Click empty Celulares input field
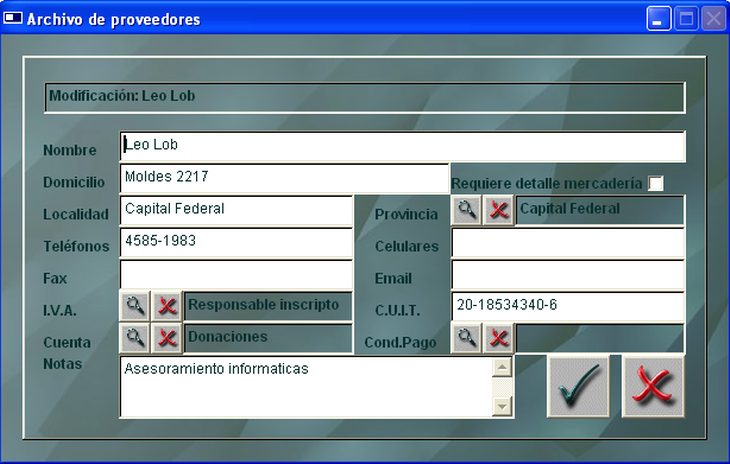The width and height of the screenshot is (730, 464). pyautogui.click(x=568, y=242)
